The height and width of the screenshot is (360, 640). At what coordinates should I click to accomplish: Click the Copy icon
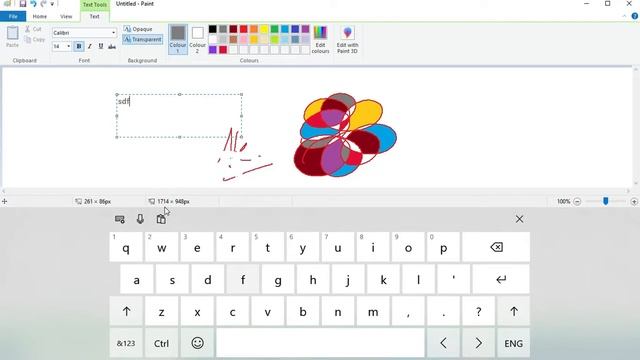click(x=27, y=40)
